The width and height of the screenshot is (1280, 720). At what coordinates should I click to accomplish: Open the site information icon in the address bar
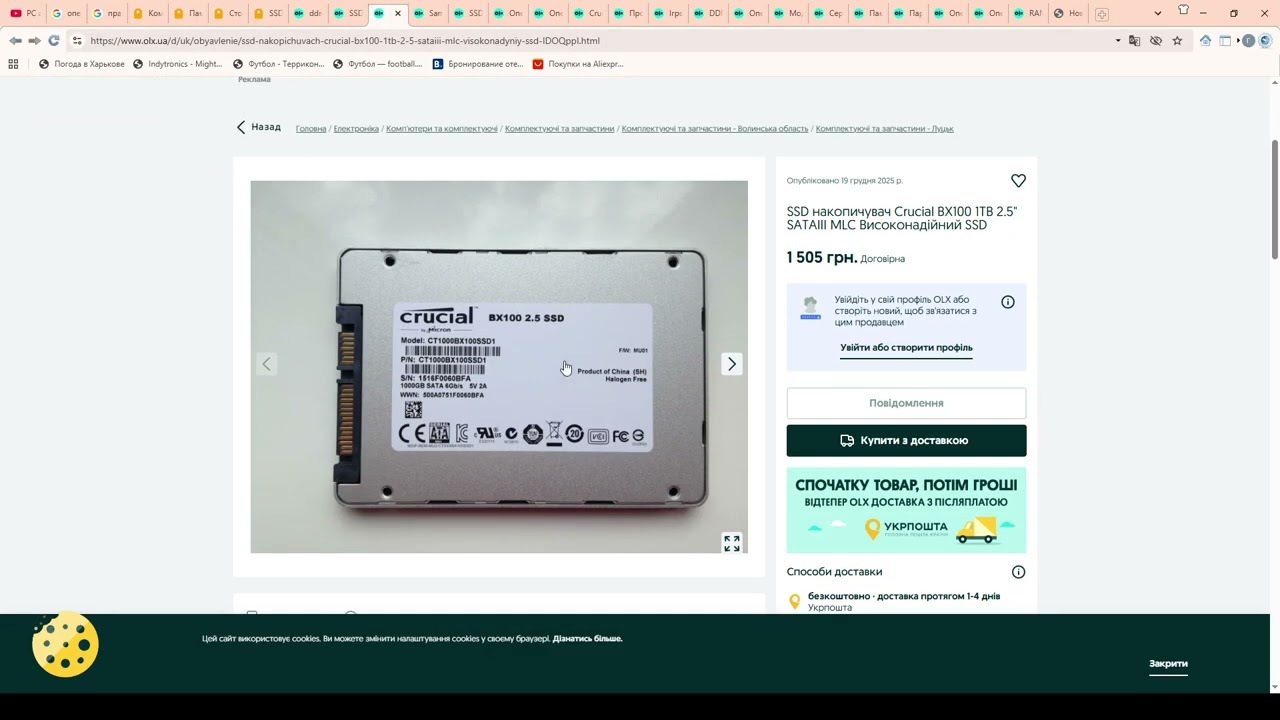pos(77,41)
